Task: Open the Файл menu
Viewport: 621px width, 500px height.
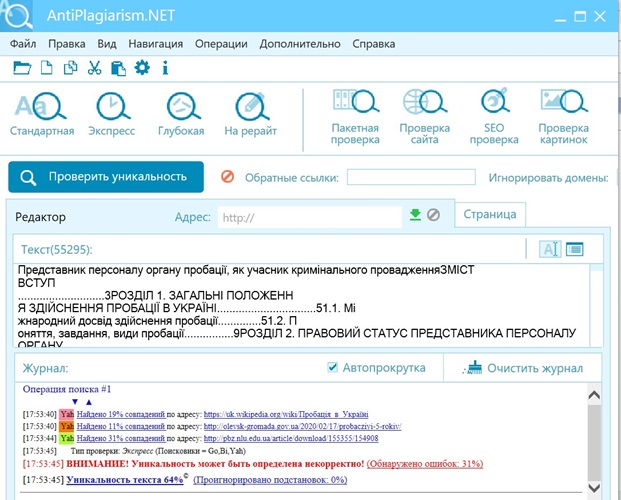Action: pos(23,44)
